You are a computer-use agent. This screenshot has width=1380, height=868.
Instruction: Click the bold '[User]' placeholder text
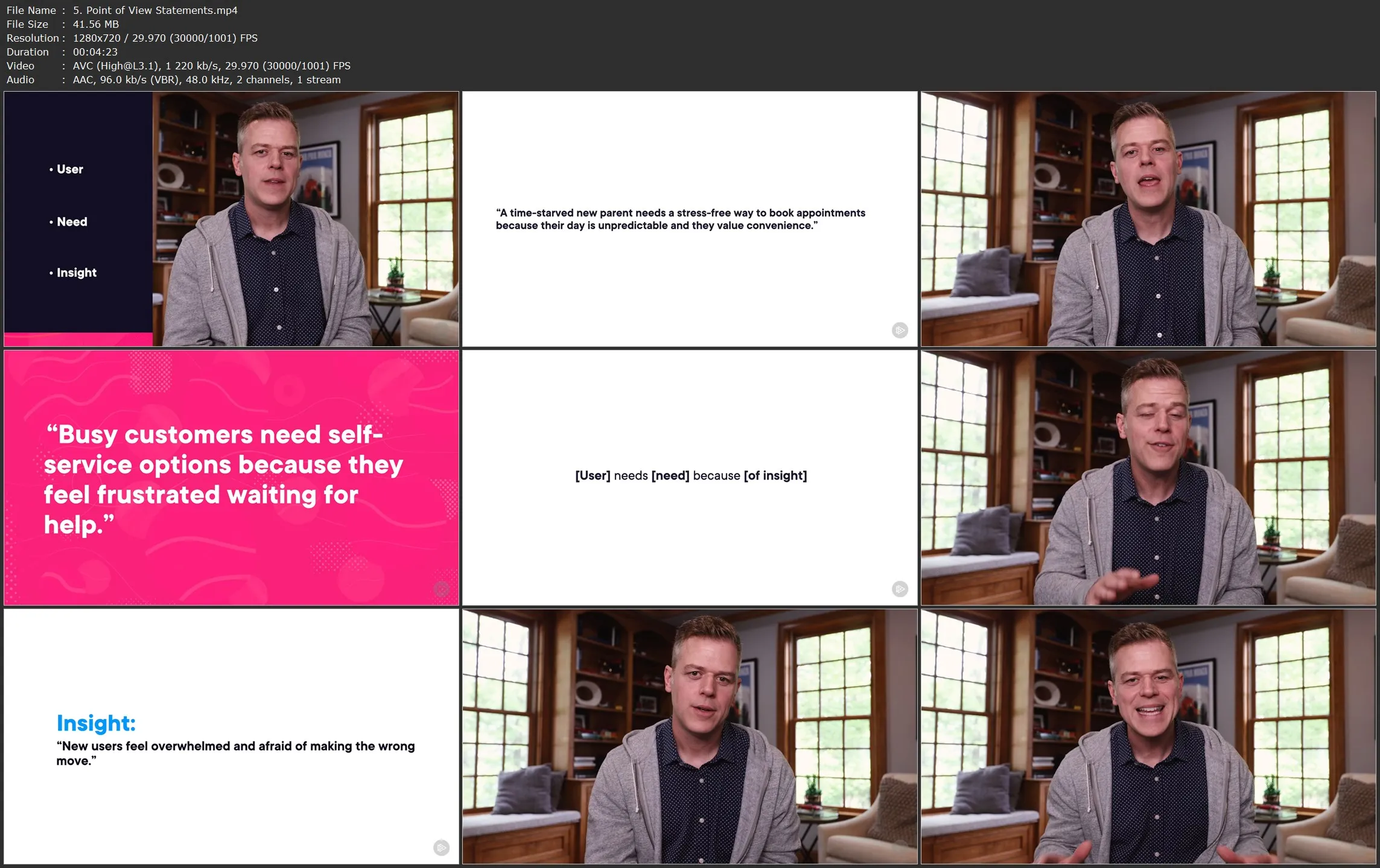(593, 475)
